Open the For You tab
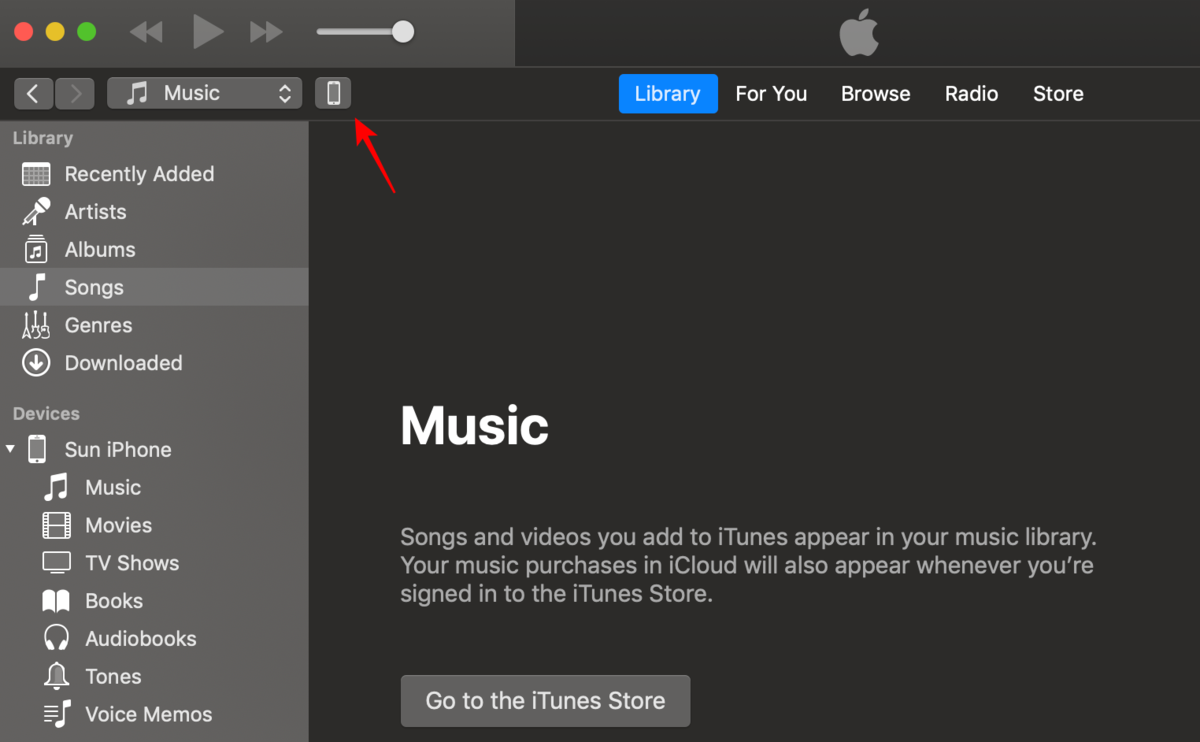Screen dimensions: 1200x742 point(771,93)
